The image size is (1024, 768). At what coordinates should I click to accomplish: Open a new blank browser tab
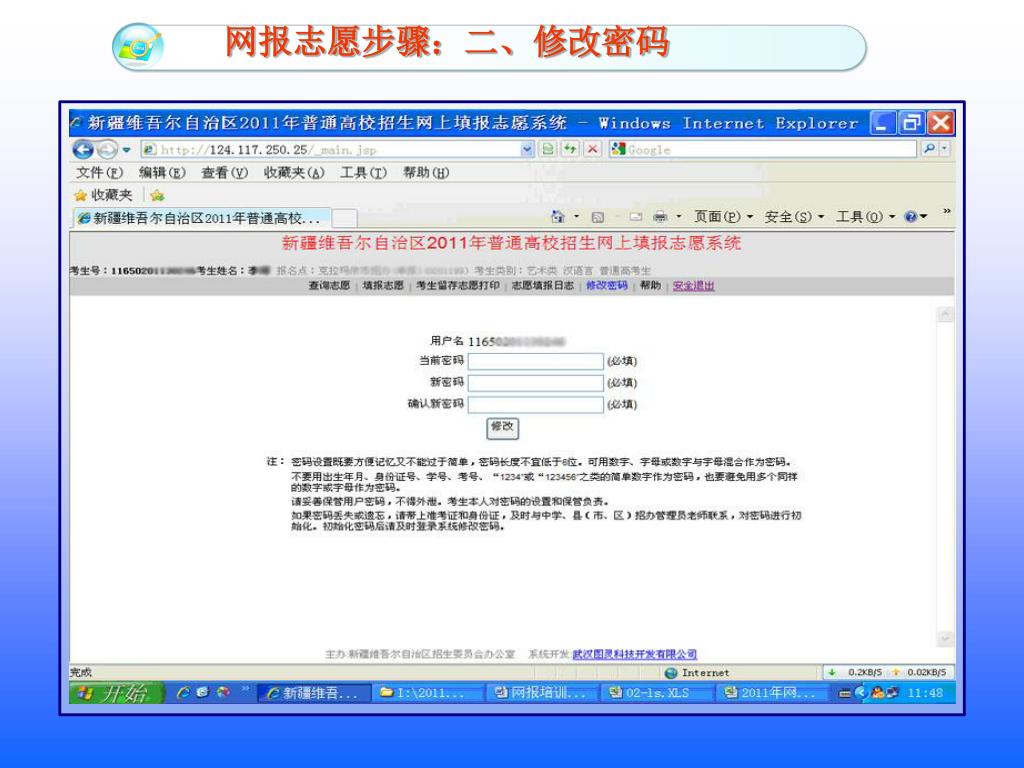(x=345, y=218)
